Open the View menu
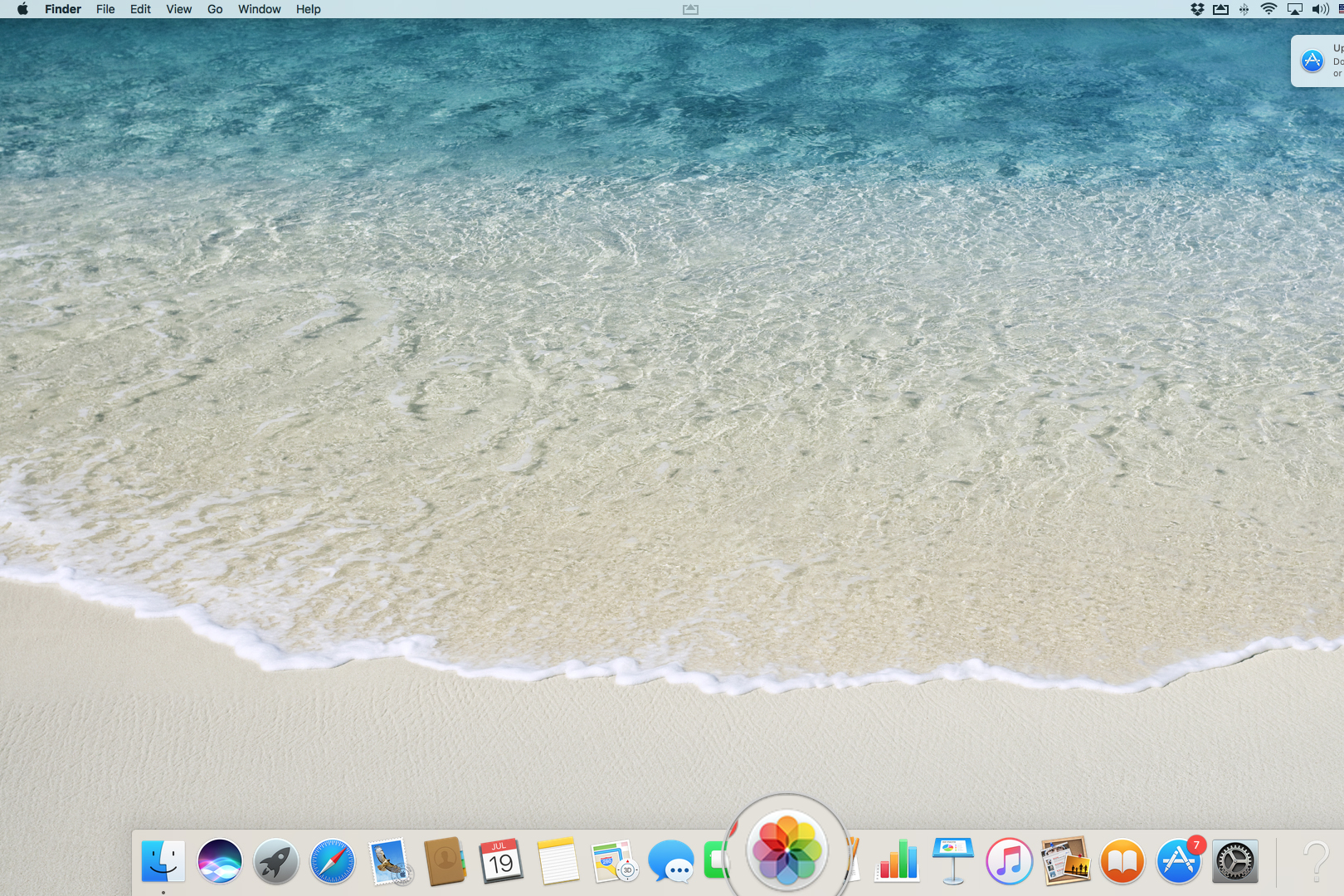The width and height of the screenshot is (1344, 896). 178,9
